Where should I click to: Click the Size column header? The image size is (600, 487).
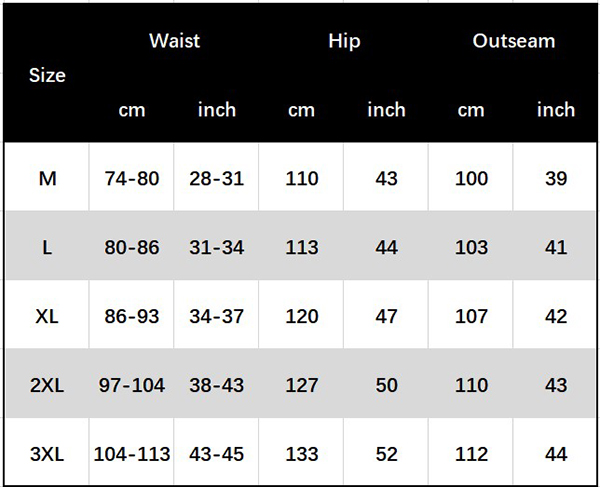(x=47, y=75)
